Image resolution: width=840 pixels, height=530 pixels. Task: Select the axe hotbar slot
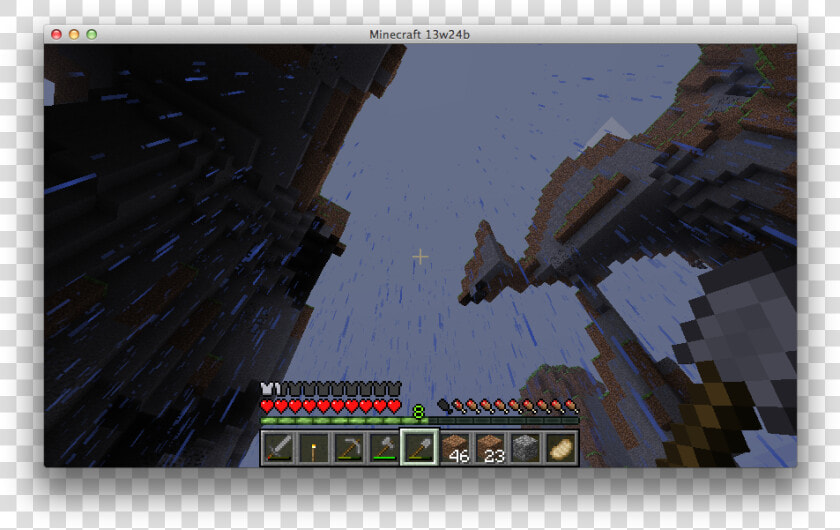pyautogui.click(x=384, y=448)
